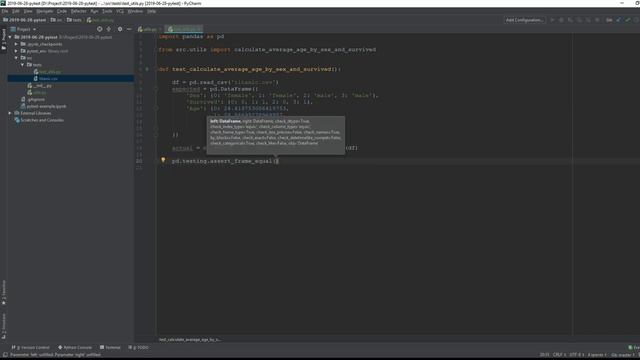Click the Run button in the toolbar
Image resolution: width=640 pixels, height=360 pixels.
click(x=553, y=20)
